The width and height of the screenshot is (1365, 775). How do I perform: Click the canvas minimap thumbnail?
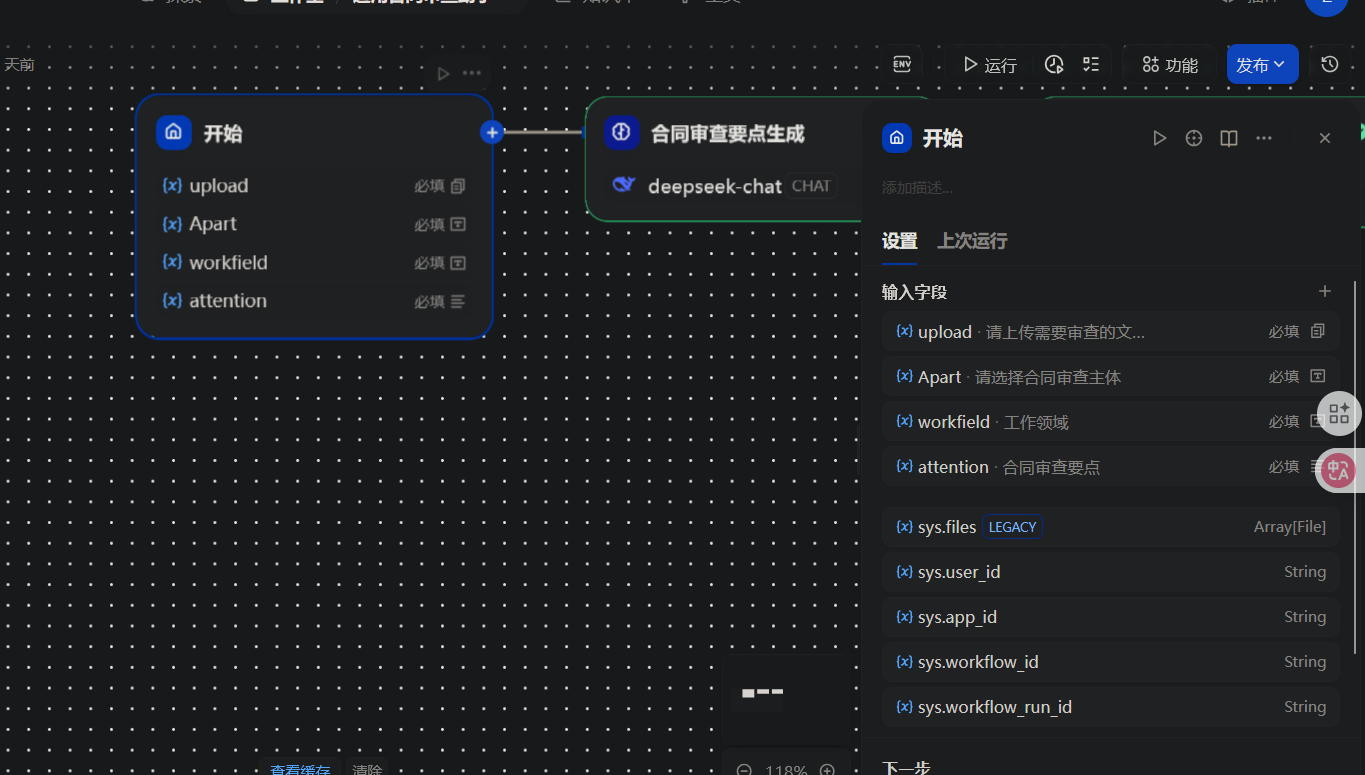(x=786, y=699)
